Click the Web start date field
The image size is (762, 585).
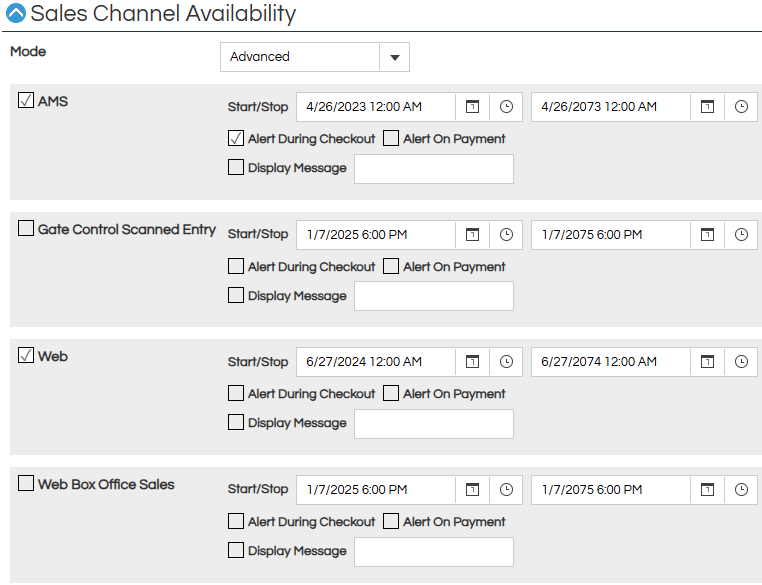pyautogui.click(x=376, y=362)
